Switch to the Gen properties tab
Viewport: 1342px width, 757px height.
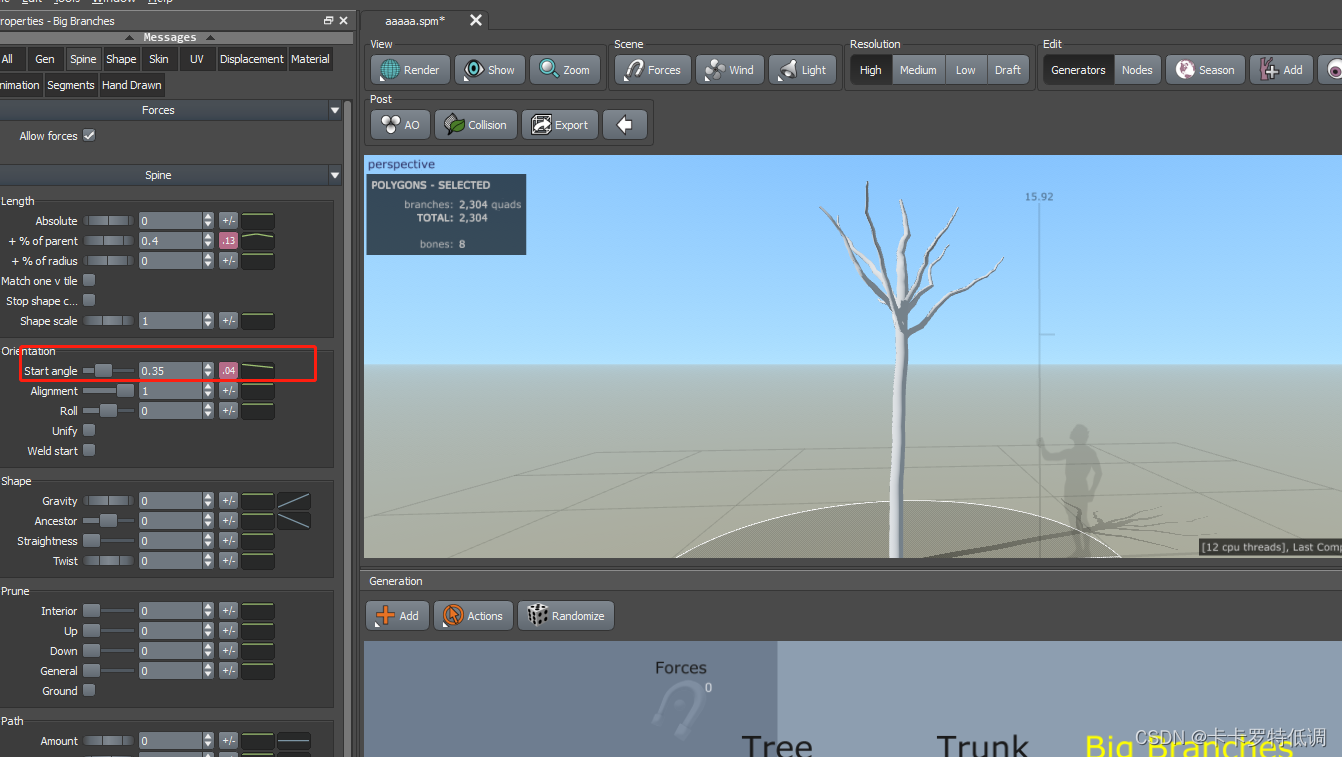[x=45, y=60]
